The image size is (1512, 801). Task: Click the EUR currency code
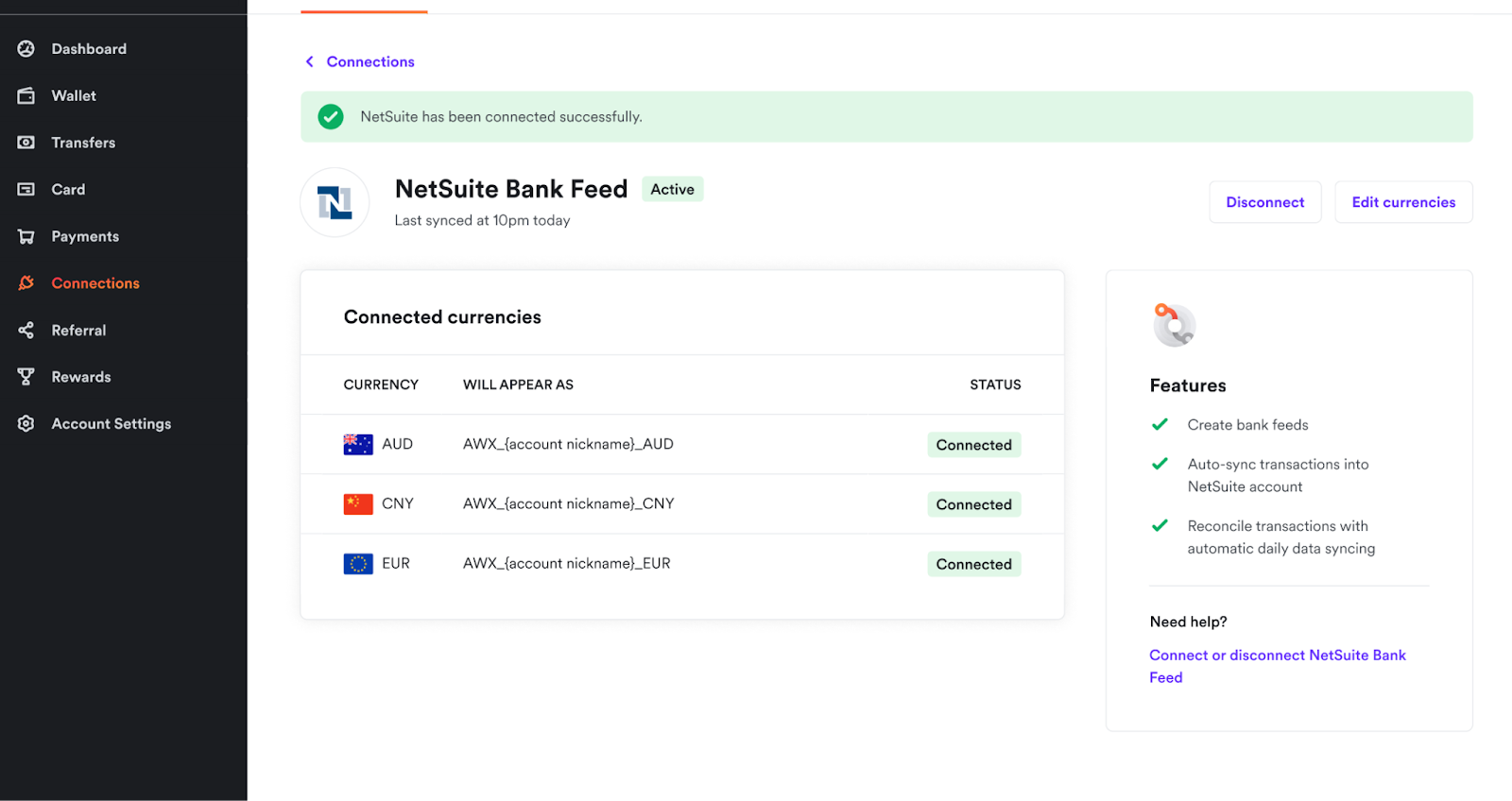click(396, 563)
